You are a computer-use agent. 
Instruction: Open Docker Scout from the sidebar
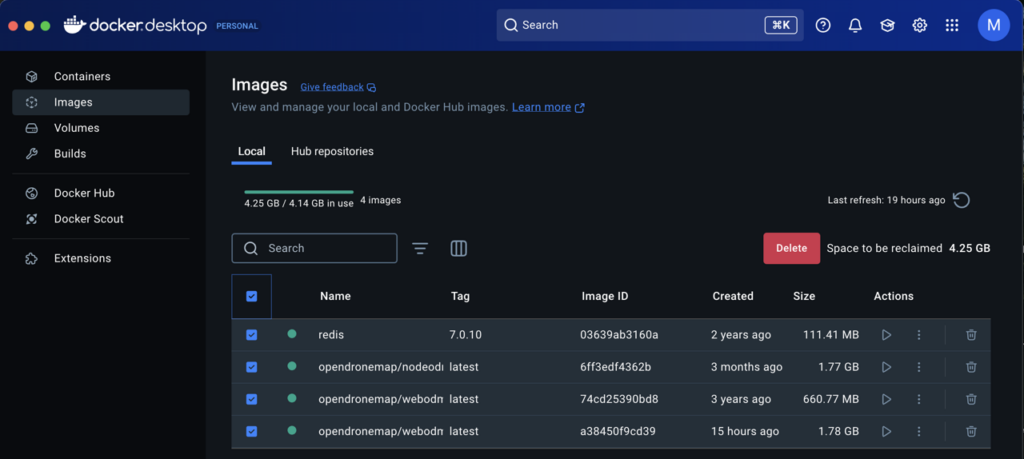coord(101,219)
